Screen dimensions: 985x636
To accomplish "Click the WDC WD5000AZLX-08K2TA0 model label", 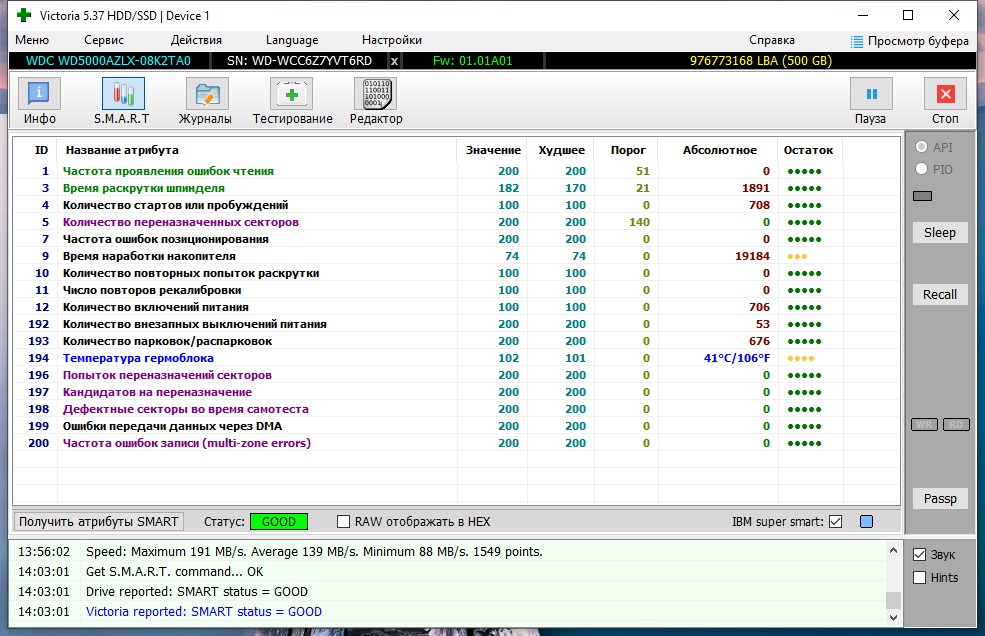I will tap(108, 61).
